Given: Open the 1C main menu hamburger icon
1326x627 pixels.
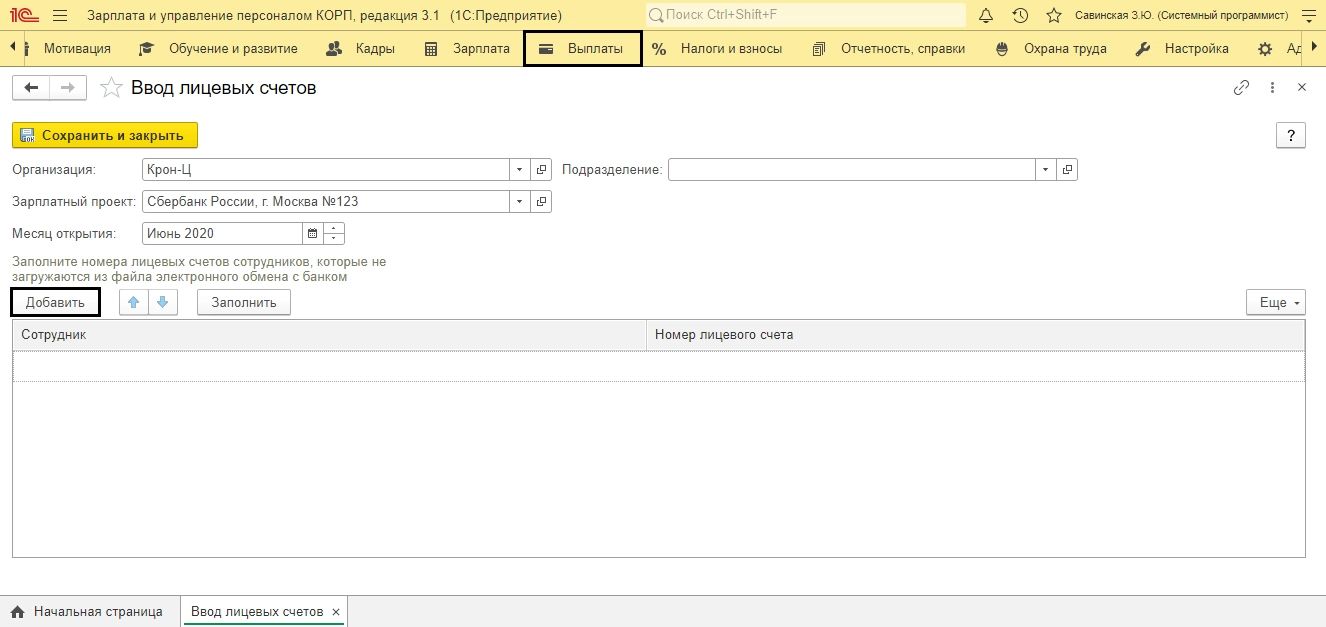Looking at the screenshot, I should (x=59, y=15).
